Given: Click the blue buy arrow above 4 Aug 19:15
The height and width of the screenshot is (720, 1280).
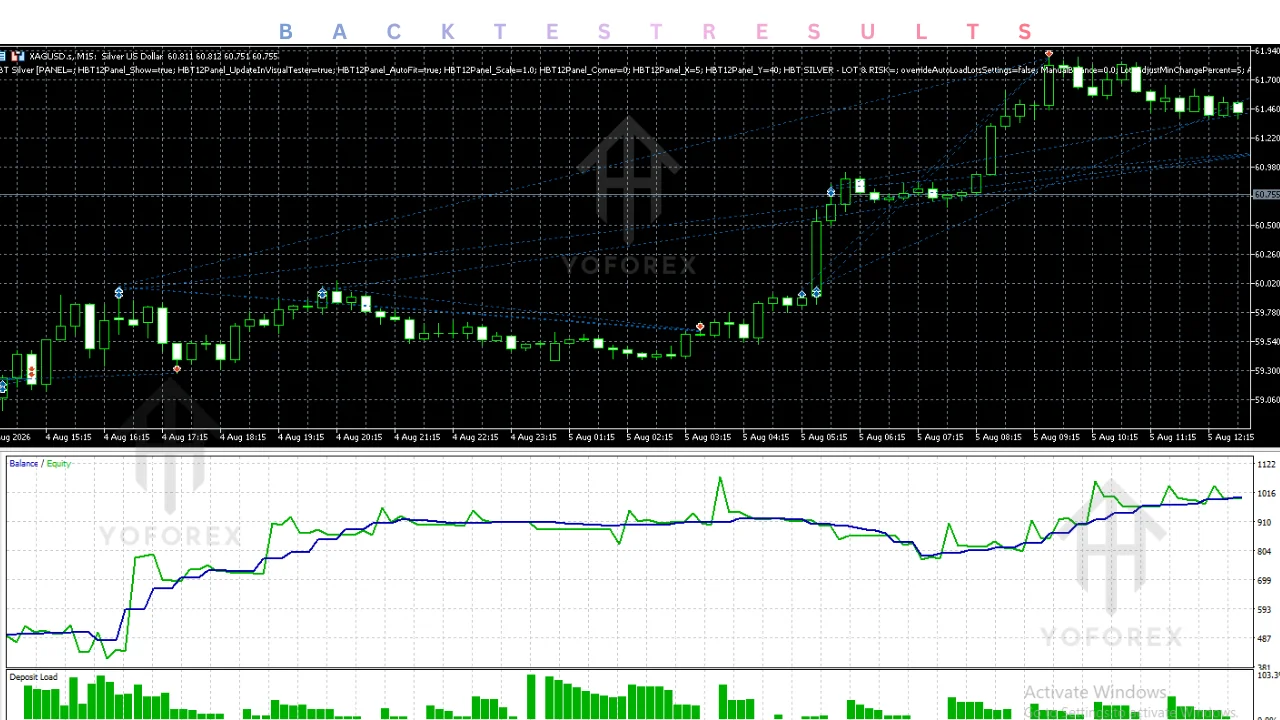Looking at the screenshot, I should click(322, 295).
